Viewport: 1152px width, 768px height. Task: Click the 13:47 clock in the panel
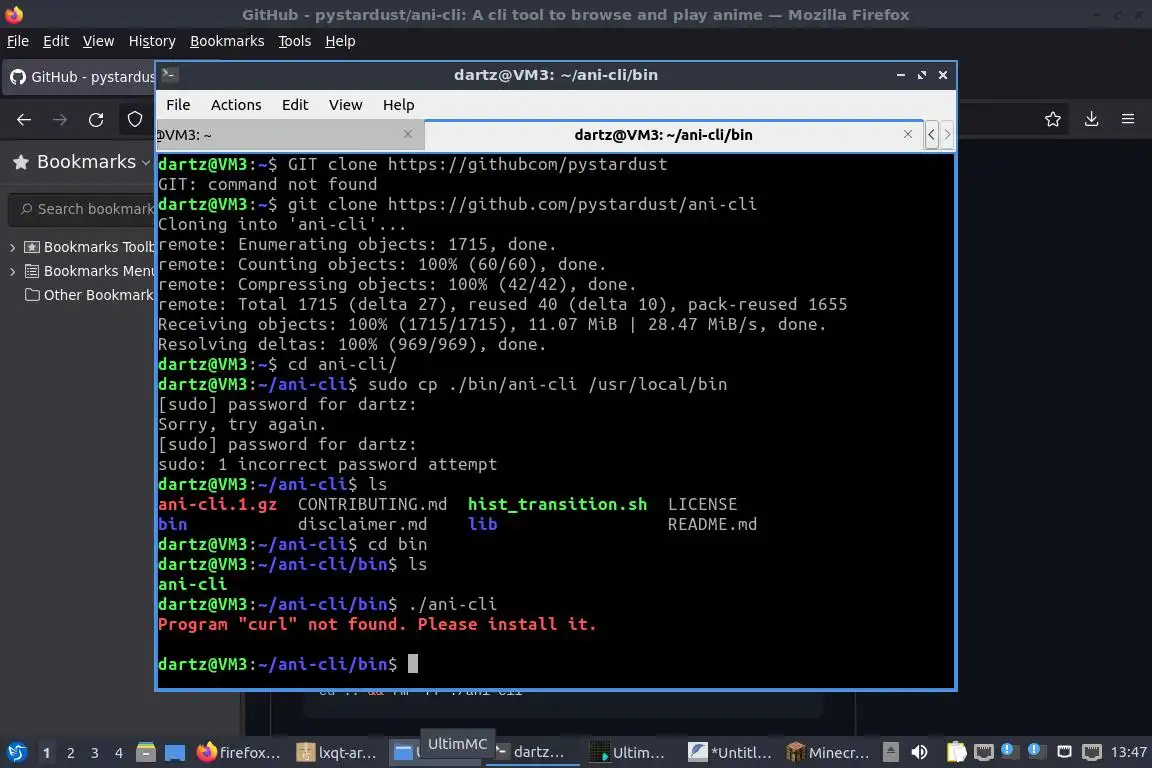[1128, 752]
